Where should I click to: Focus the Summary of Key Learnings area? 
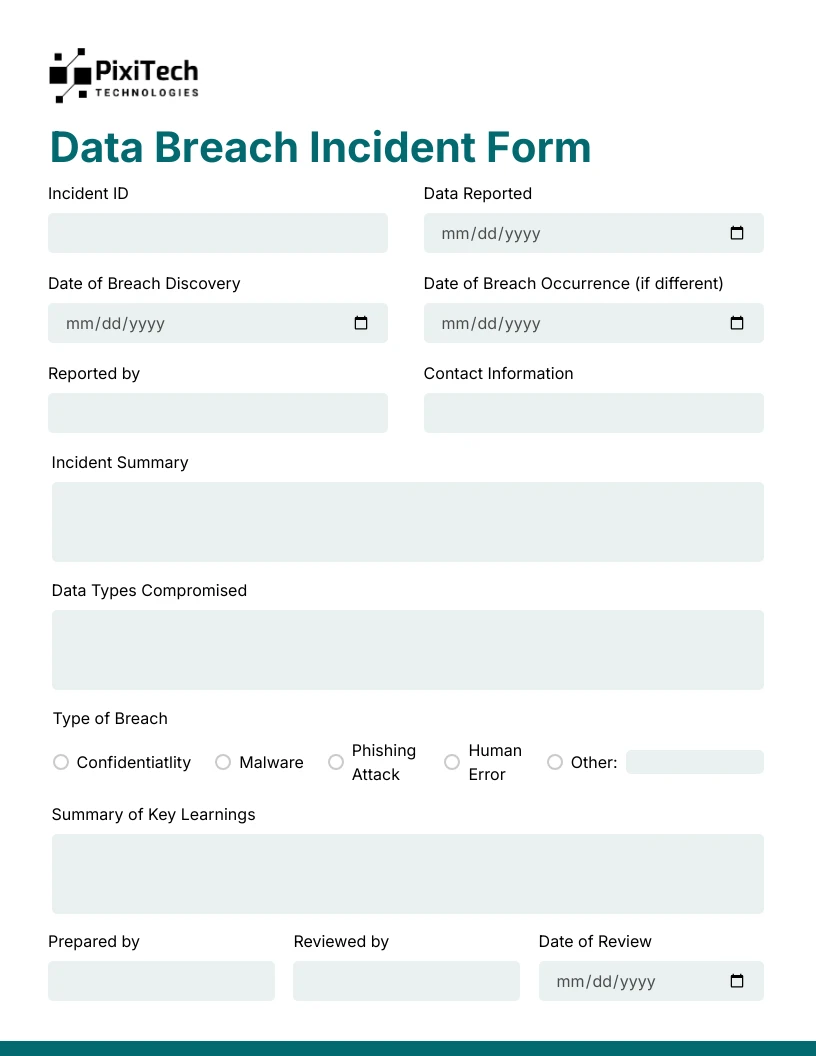click(407, 873)
